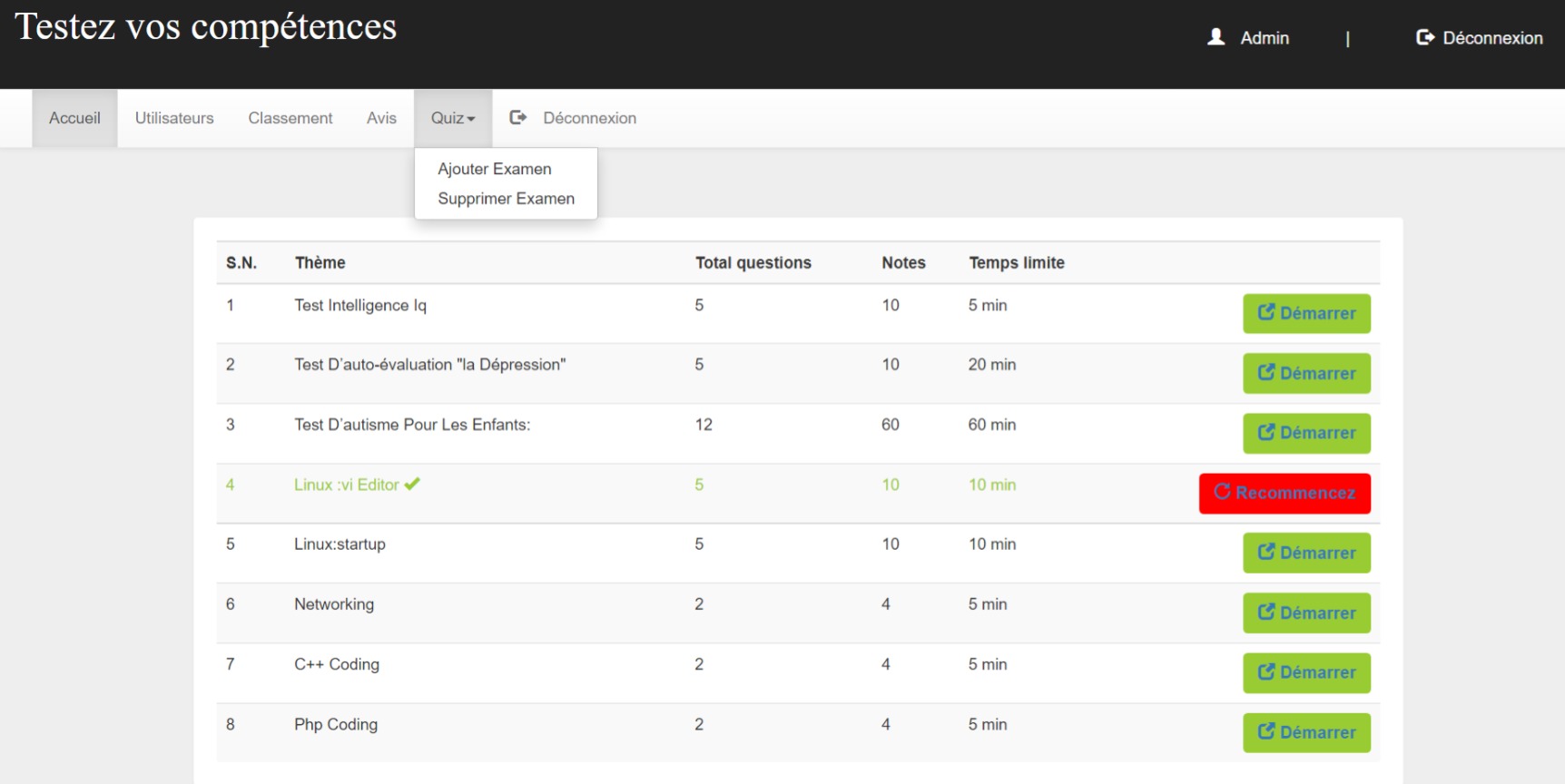1565x784 pixels.
Task: Click the Testez vos compétences site title
Action: point(206,27)
